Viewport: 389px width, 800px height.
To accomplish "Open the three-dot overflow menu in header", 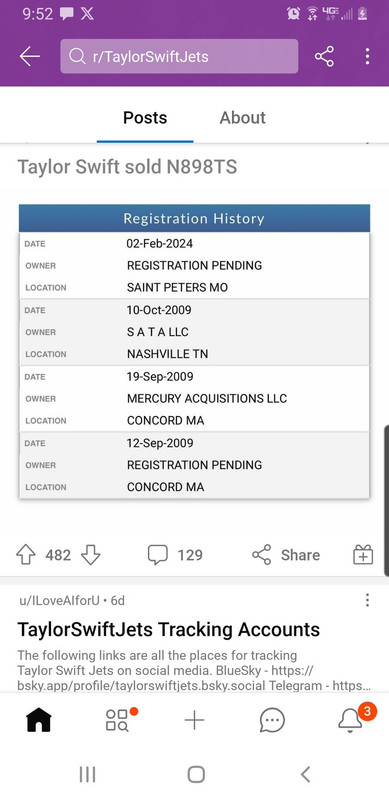I will click(x=367, y=57).
